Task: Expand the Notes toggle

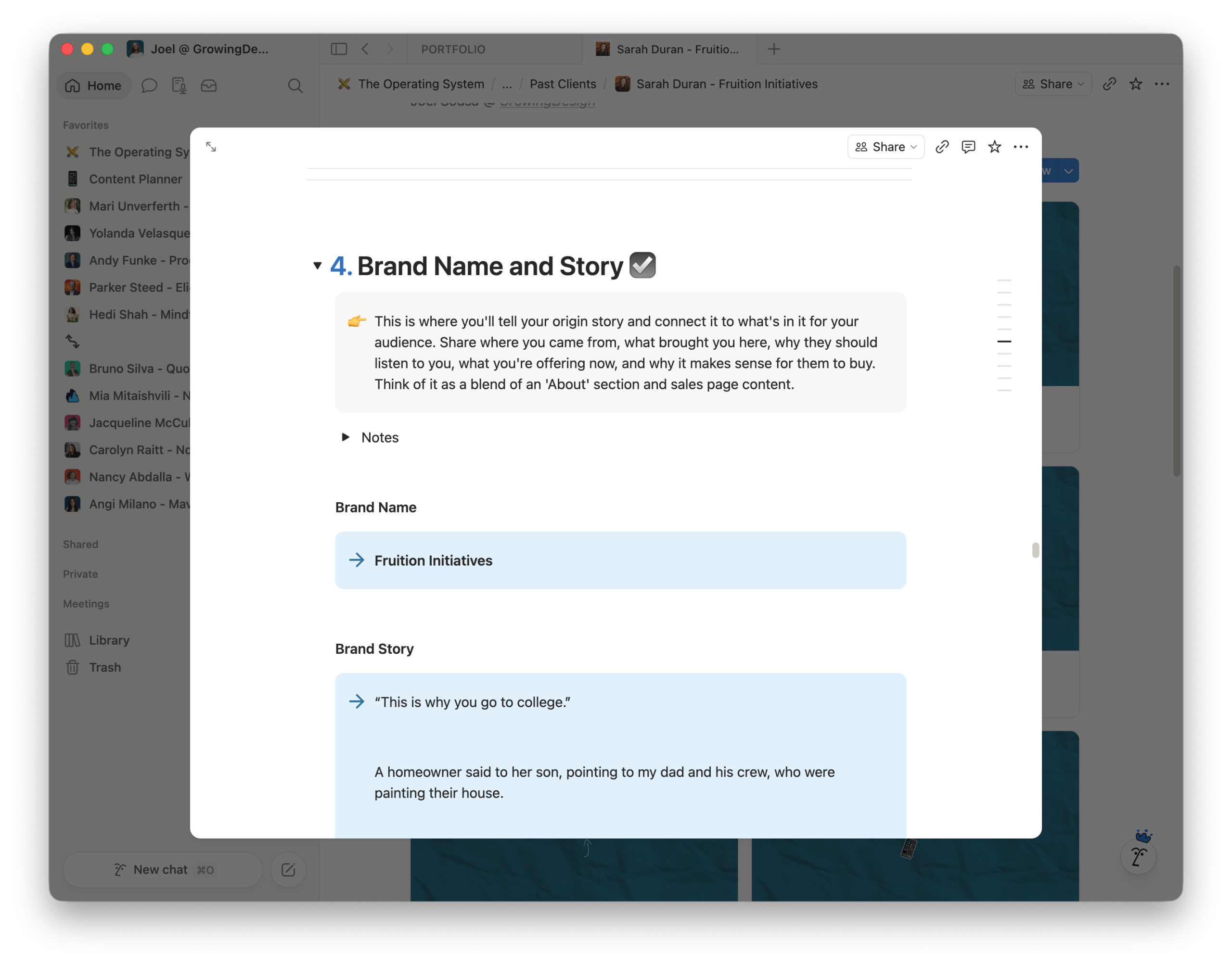Action: click(346, 437)
